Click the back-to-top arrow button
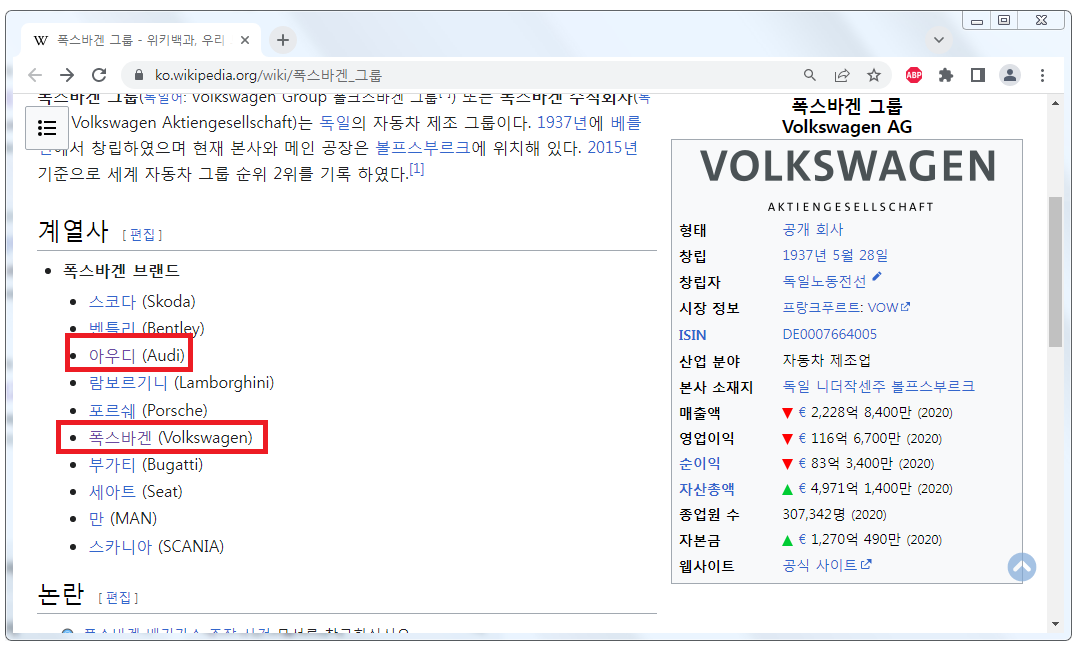This screenshot has height=648, width=1080. click(x=1021, y=567)
